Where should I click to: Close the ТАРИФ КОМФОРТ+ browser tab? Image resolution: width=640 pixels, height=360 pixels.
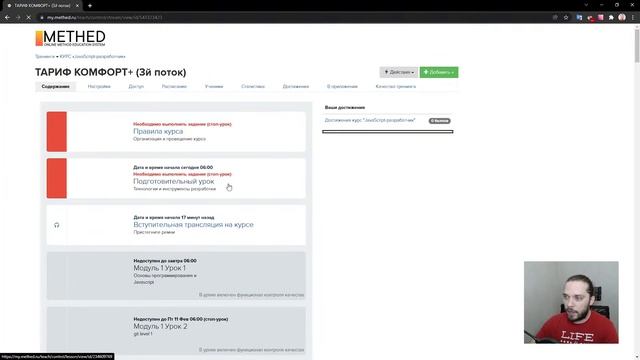pyautogui.click(x=77, y=6)
